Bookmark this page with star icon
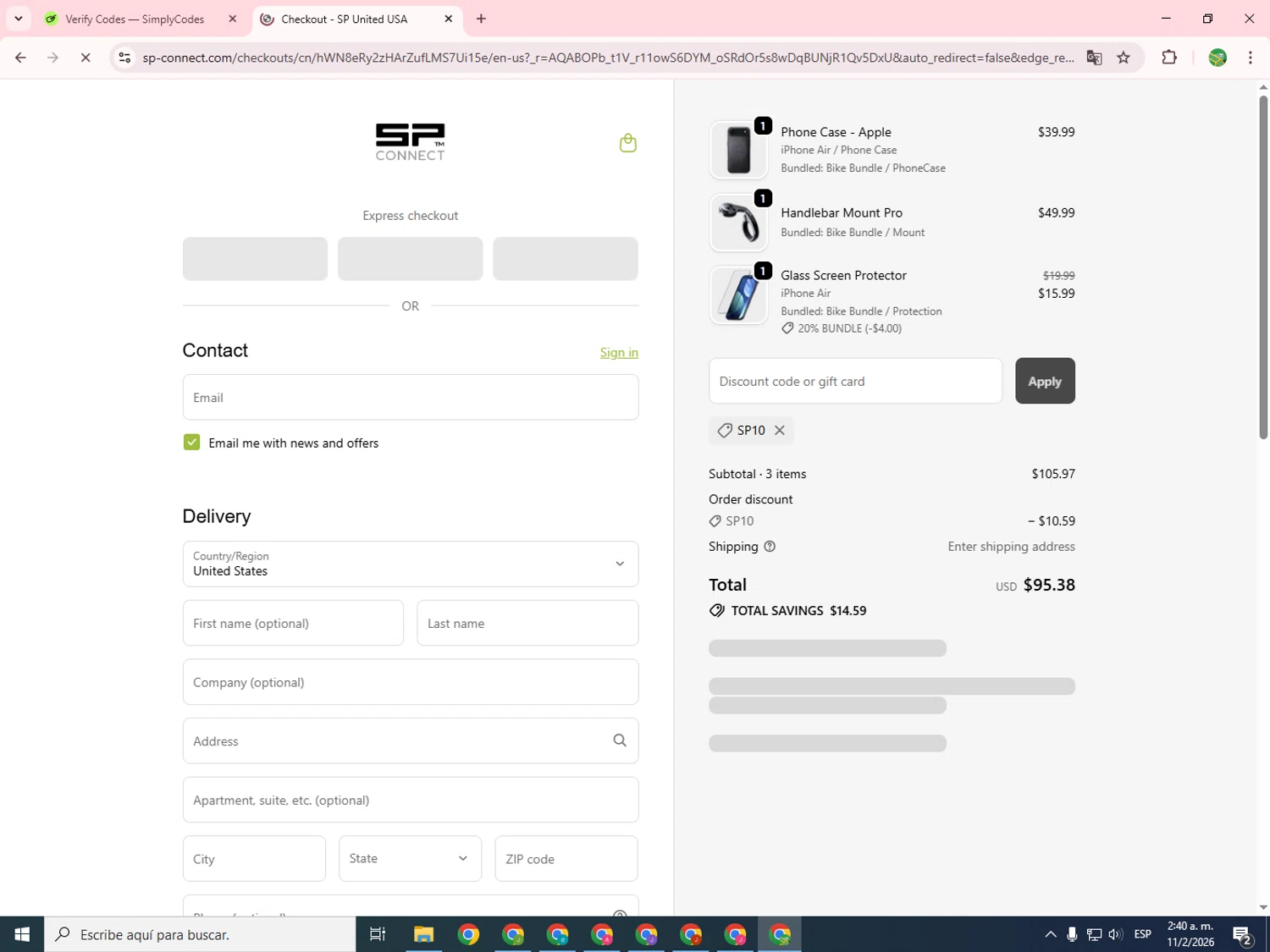 1124,58
